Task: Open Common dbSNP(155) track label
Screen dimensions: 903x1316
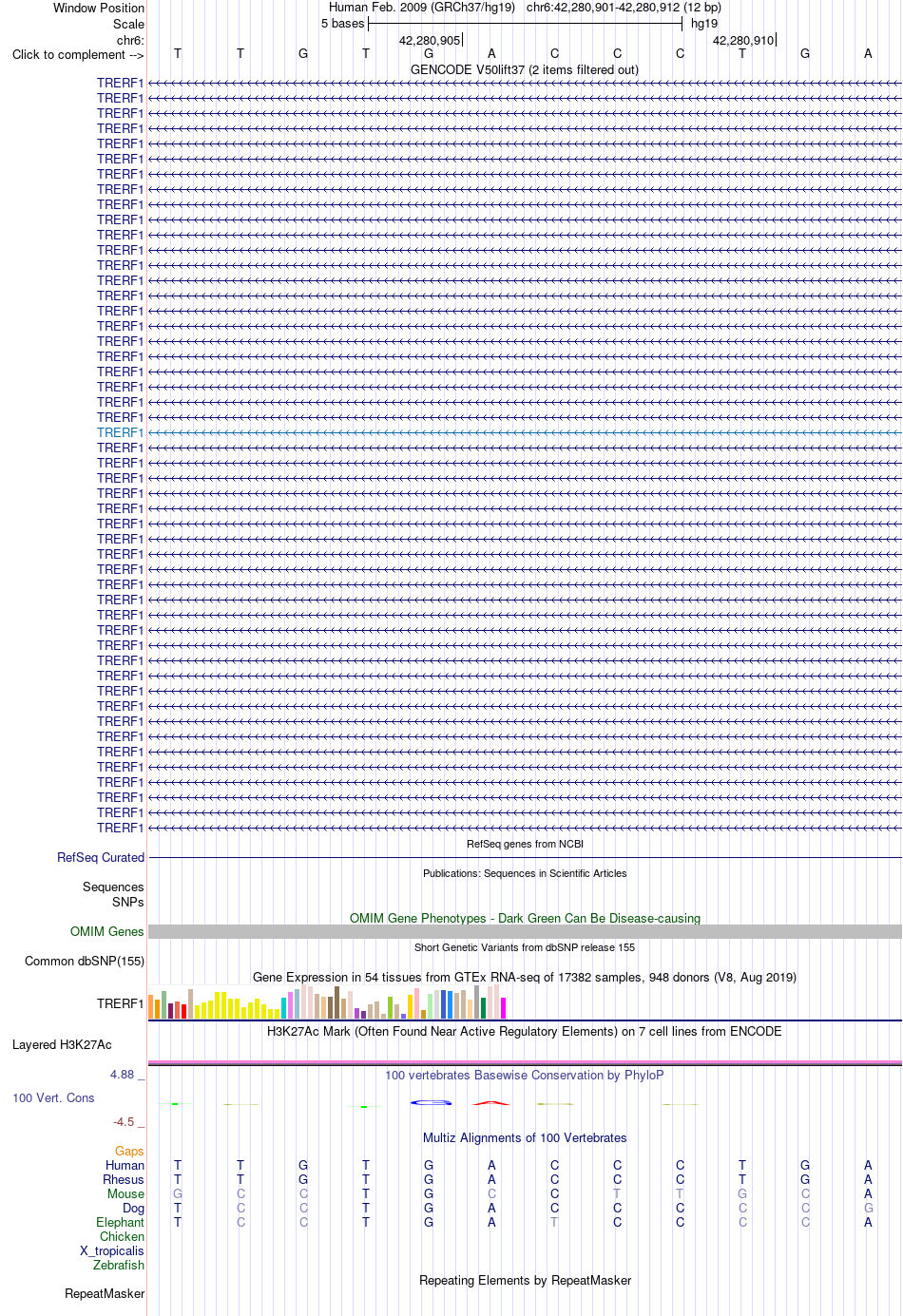Action: [85, 961]
